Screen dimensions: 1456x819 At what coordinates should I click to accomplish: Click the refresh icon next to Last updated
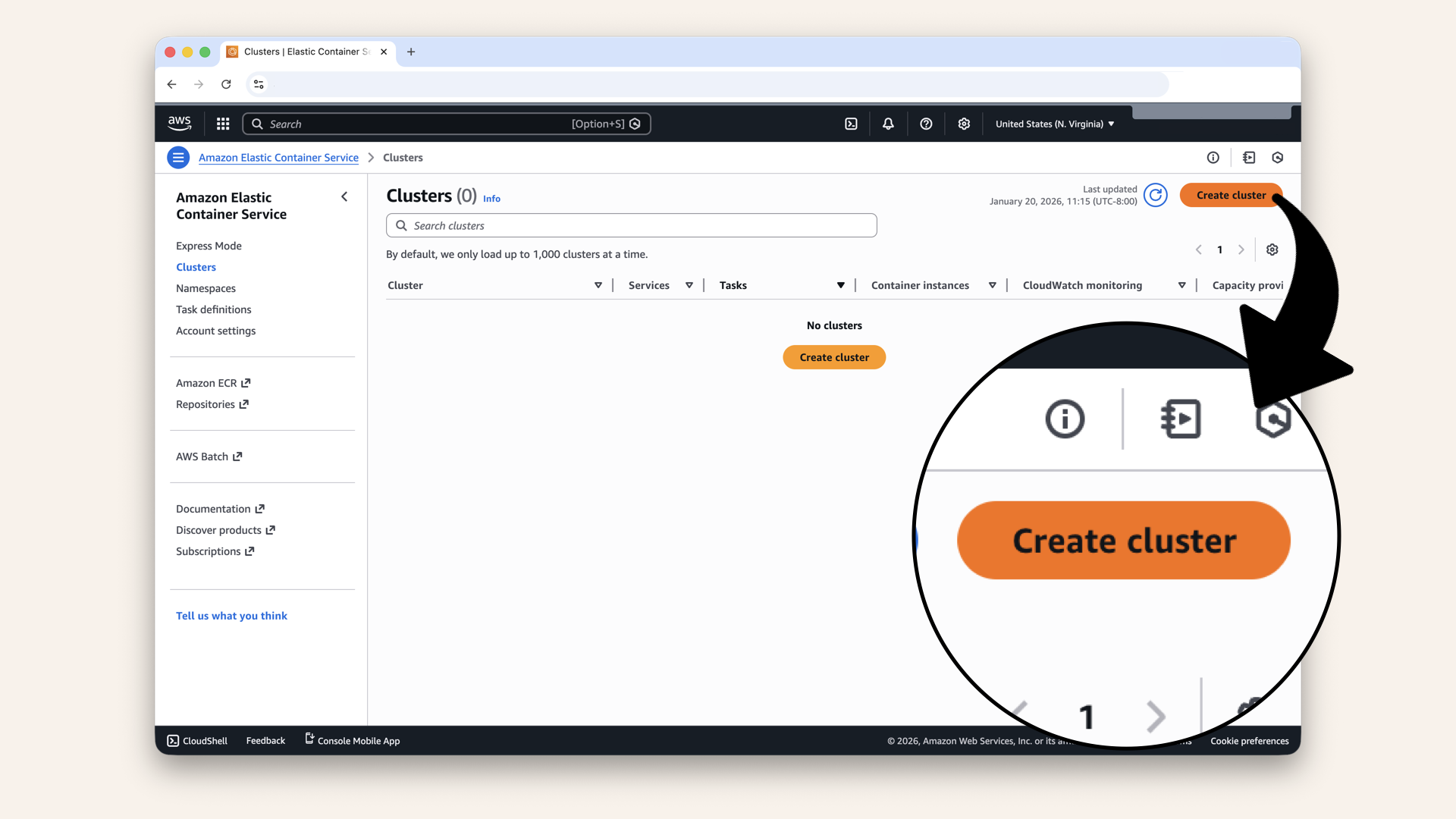click(1156, 195)
